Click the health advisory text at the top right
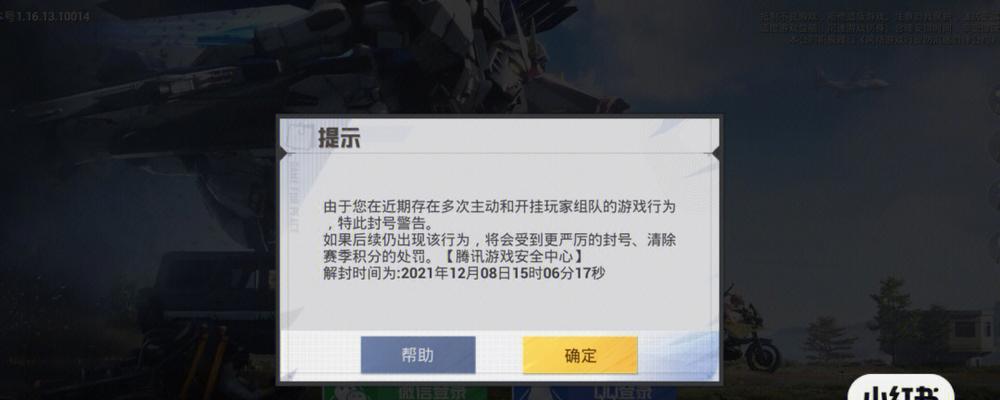Screen dimensions: 1000x400 879,29
